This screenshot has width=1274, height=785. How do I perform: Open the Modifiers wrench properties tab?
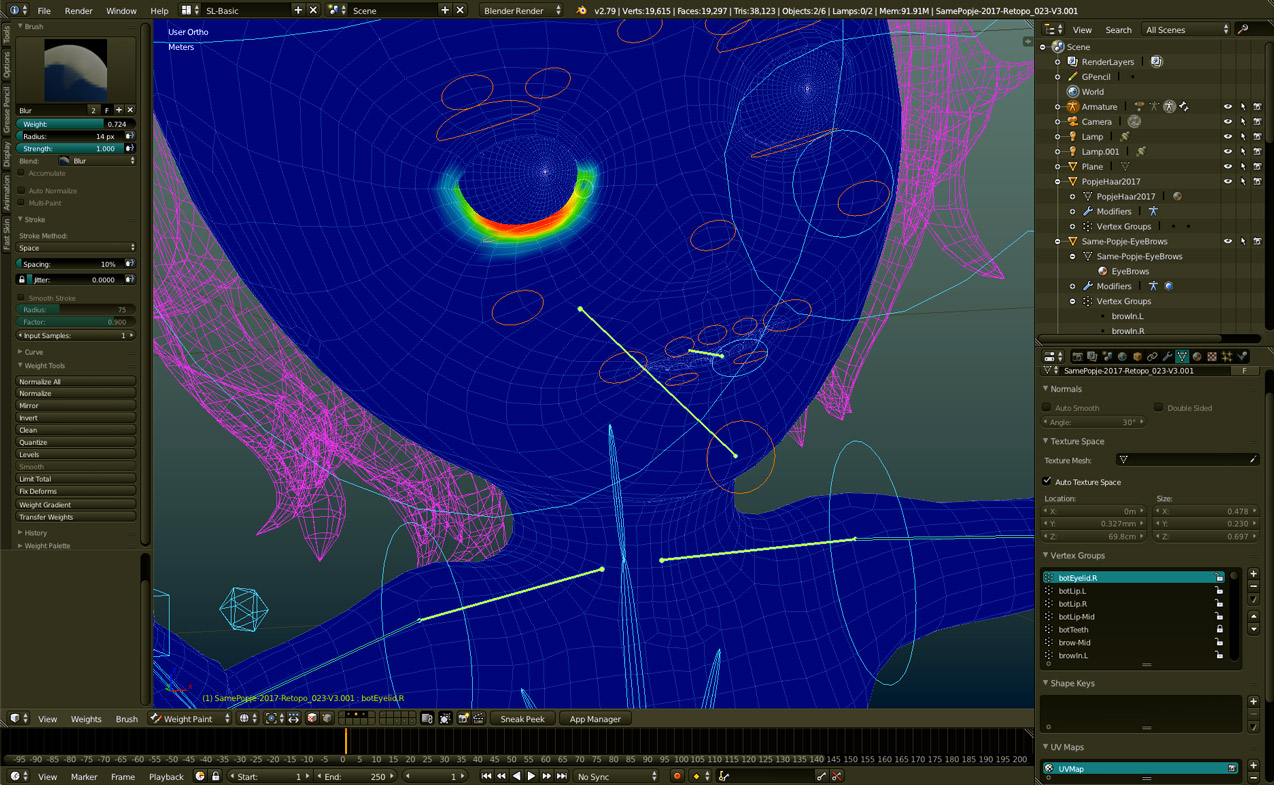point(1167,356)
